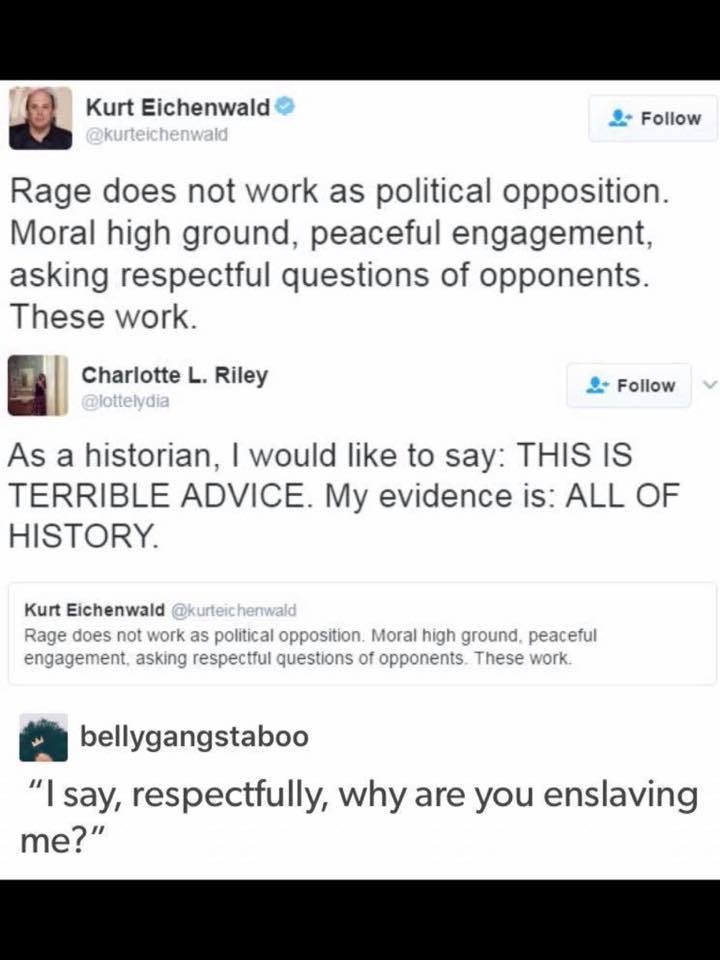Click the add-person icon in Kurt's Follow button
Viewport: 720px width, 960px height.
(x=619, y=118)
